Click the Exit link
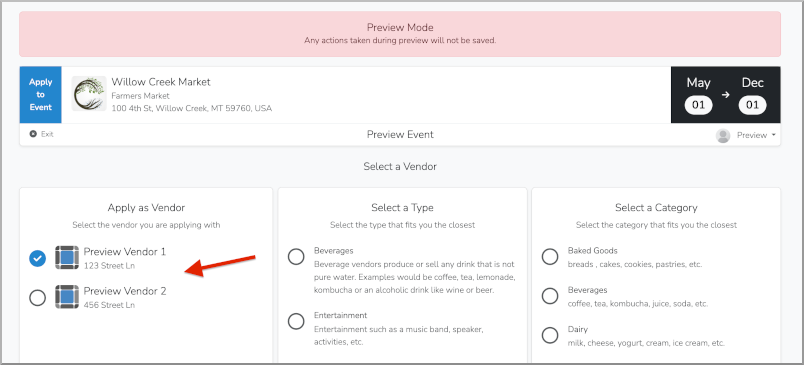Image resolution: width=804 pixels, height=365 pixels. click(42, 134)
